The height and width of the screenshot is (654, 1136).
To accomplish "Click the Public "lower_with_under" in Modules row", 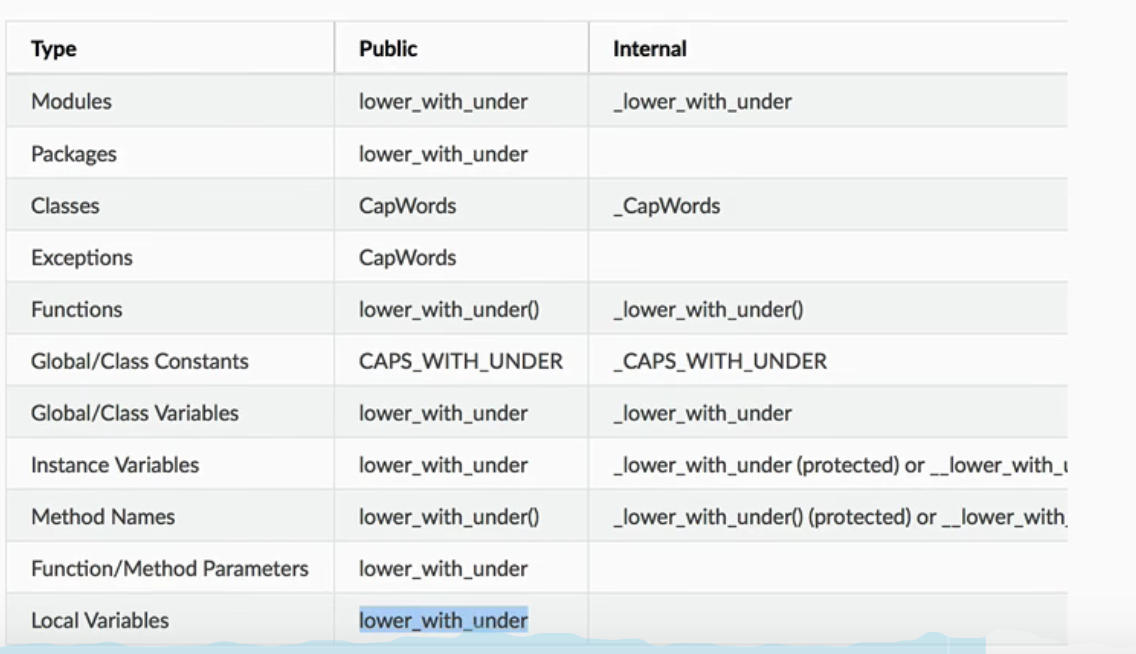I will (443, 101).
